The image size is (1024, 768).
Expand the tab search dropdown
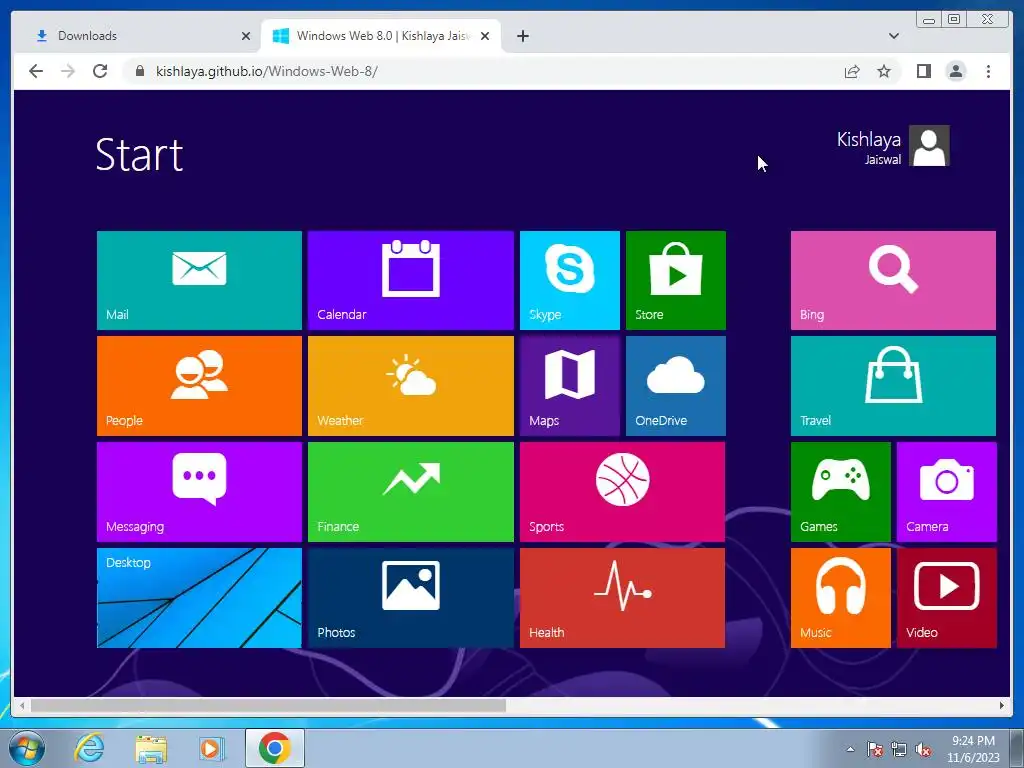893,36
